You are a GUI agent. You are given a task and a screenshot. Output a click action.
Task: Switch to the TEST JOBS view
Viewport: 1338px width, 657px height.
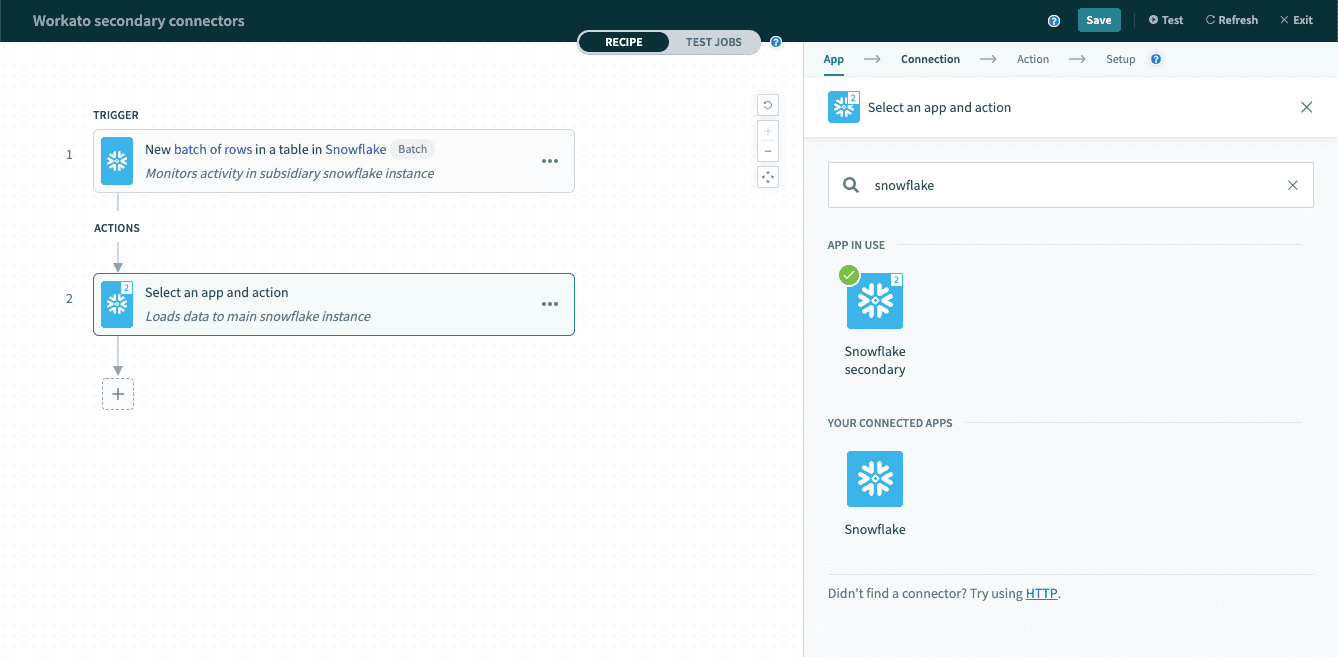coord(713,42)
